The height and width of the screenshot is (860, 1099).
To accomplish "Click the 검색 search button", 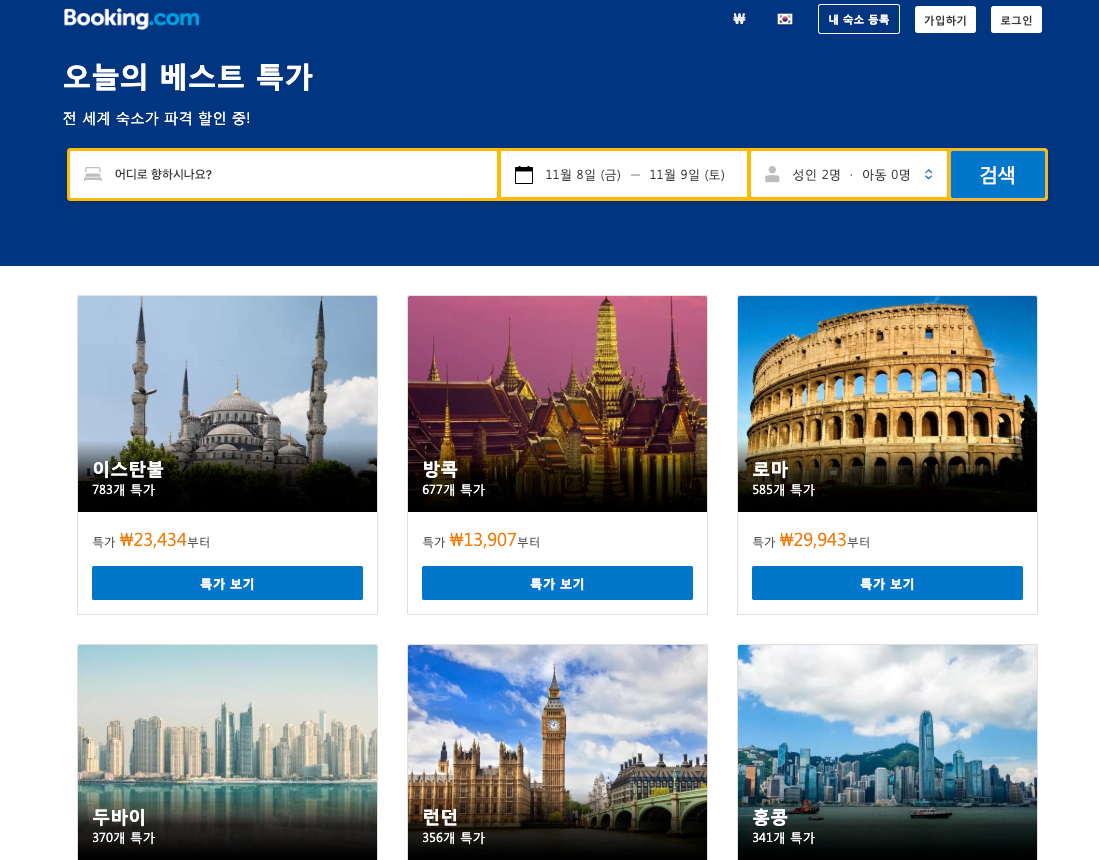I will pos(997,175).
